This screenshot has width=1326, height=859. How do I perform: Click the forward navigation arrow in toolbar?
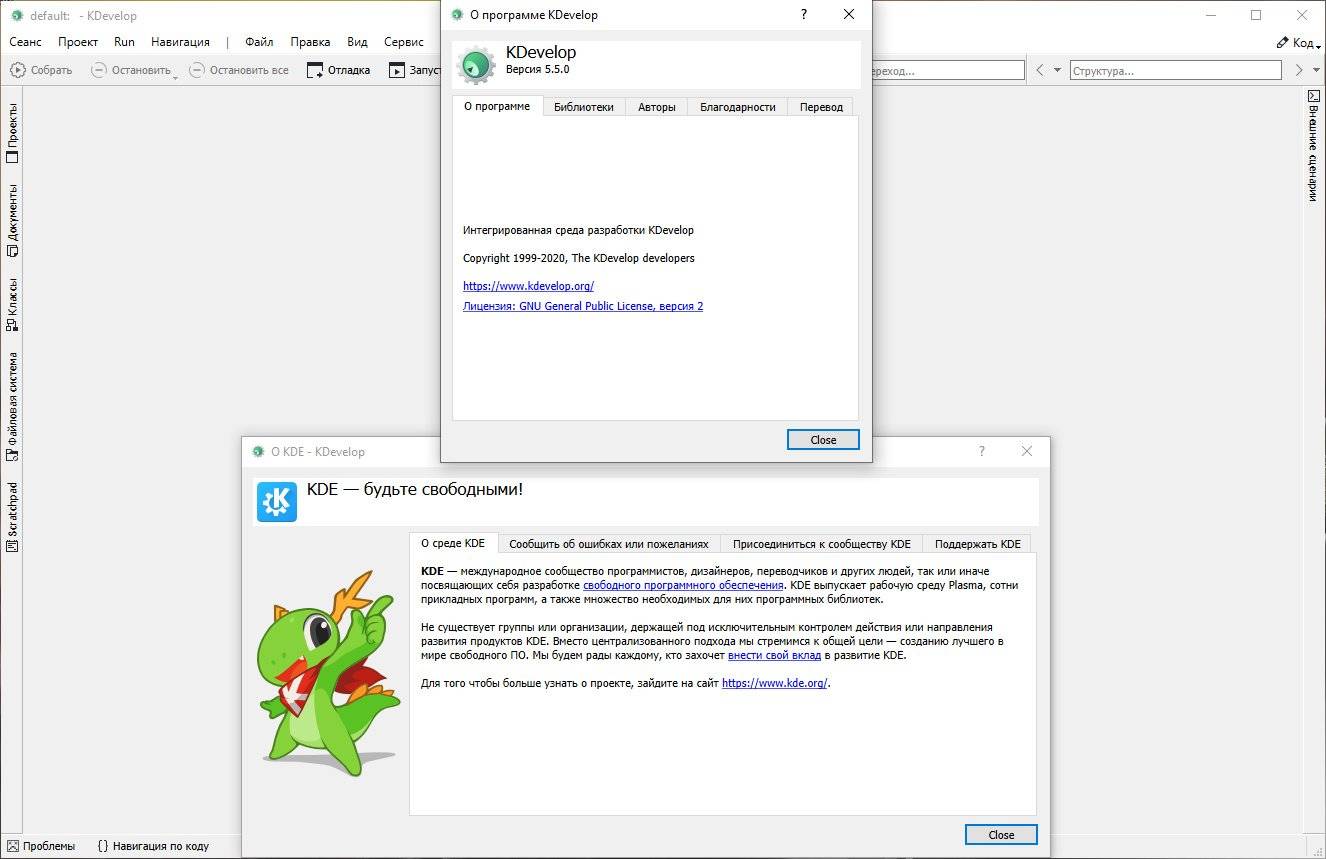1299,70
